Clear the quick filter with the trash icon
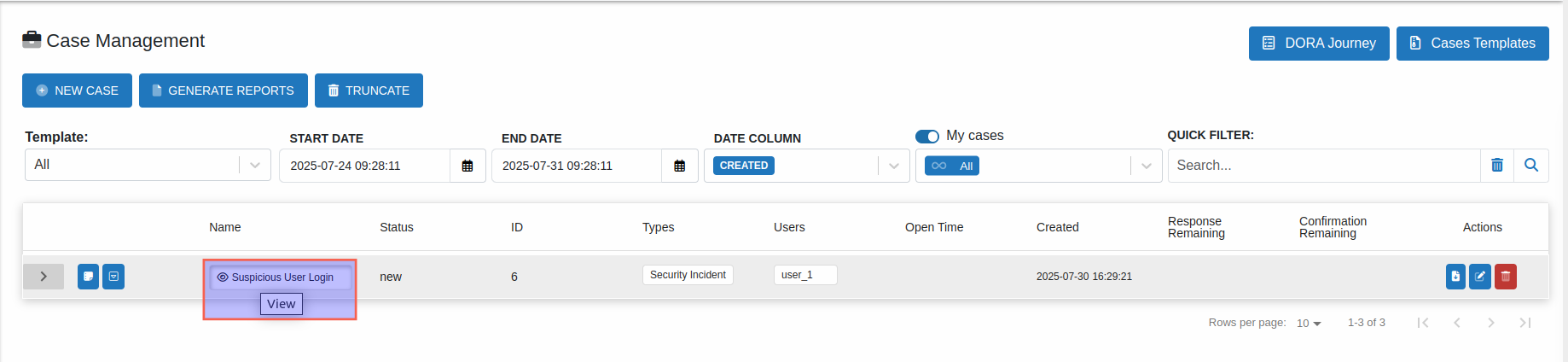Viewport: 1568px width, 362px height. click(1497, 166)
